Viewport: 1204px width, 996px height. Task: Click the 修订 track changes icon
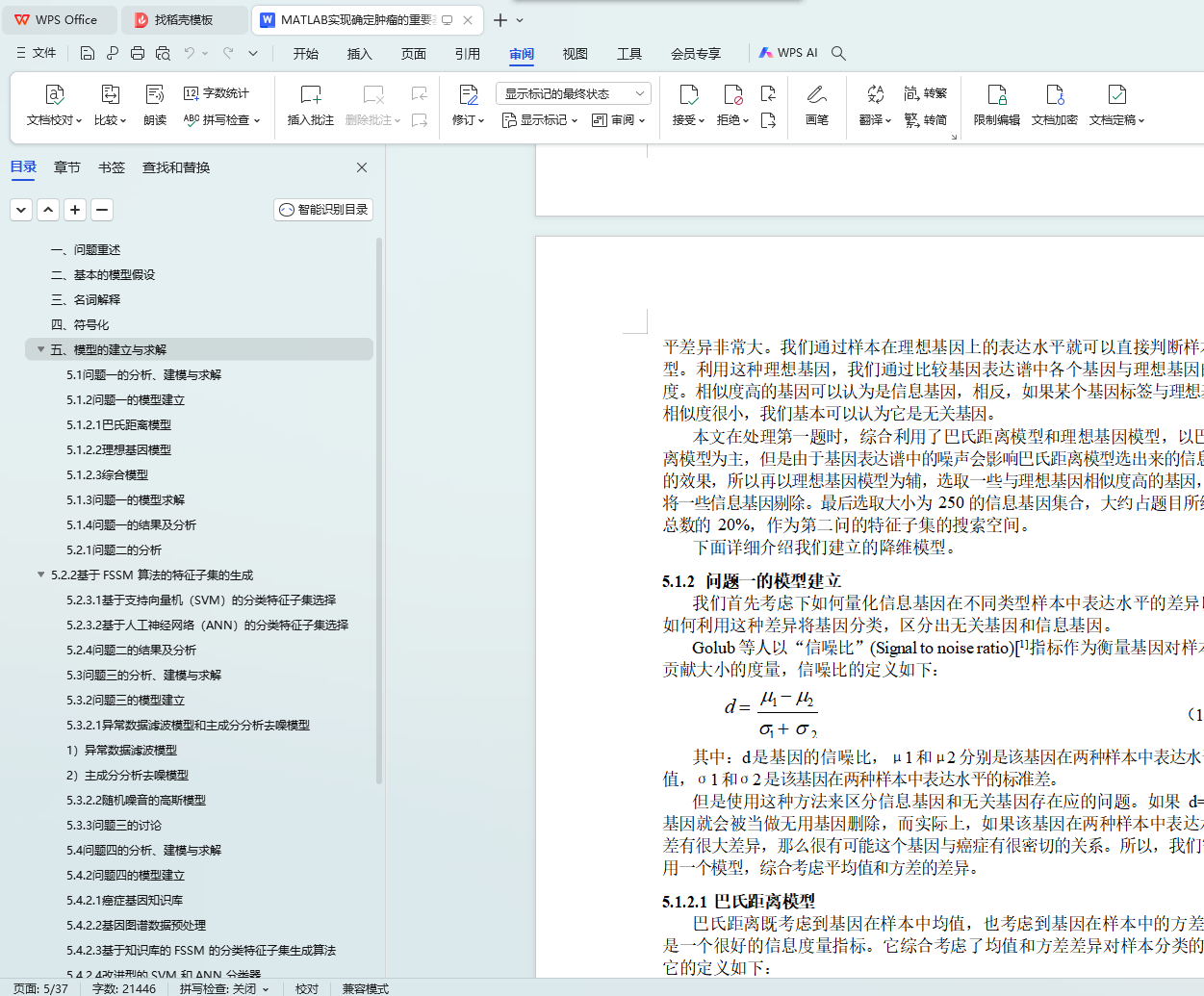468,94
